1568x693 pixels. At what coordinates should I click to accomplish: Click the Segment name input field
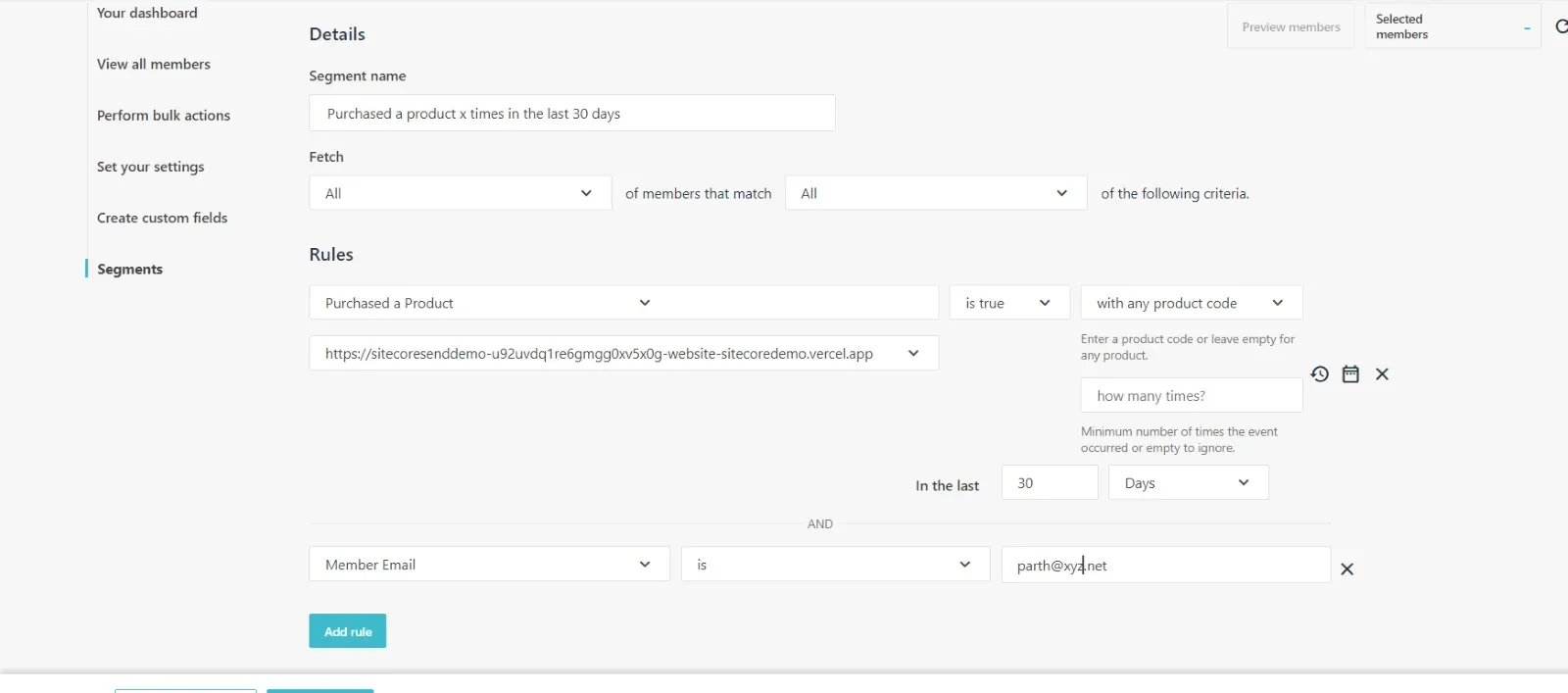(x=572, y=113)
